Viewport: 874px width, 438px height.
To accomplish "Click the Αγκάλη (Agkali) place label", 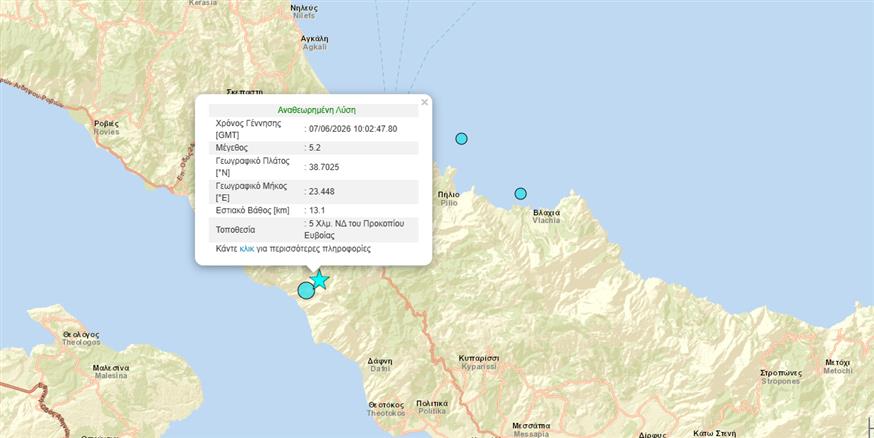I will coord(314,42).
